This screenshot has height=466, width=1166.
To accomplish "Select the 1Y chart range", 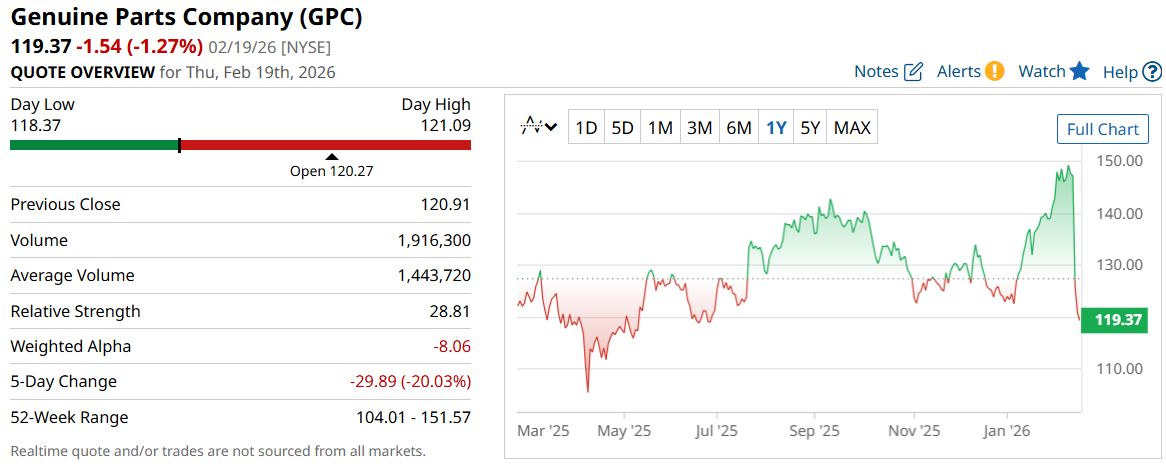I will (x=776, y=128).
